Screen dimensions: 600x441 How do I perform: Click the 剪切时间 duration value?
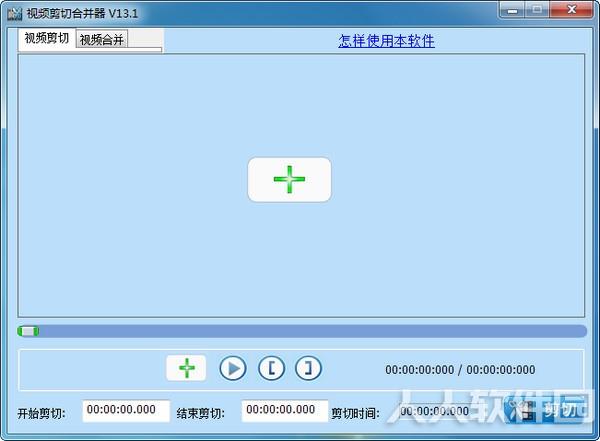[434, 412]
